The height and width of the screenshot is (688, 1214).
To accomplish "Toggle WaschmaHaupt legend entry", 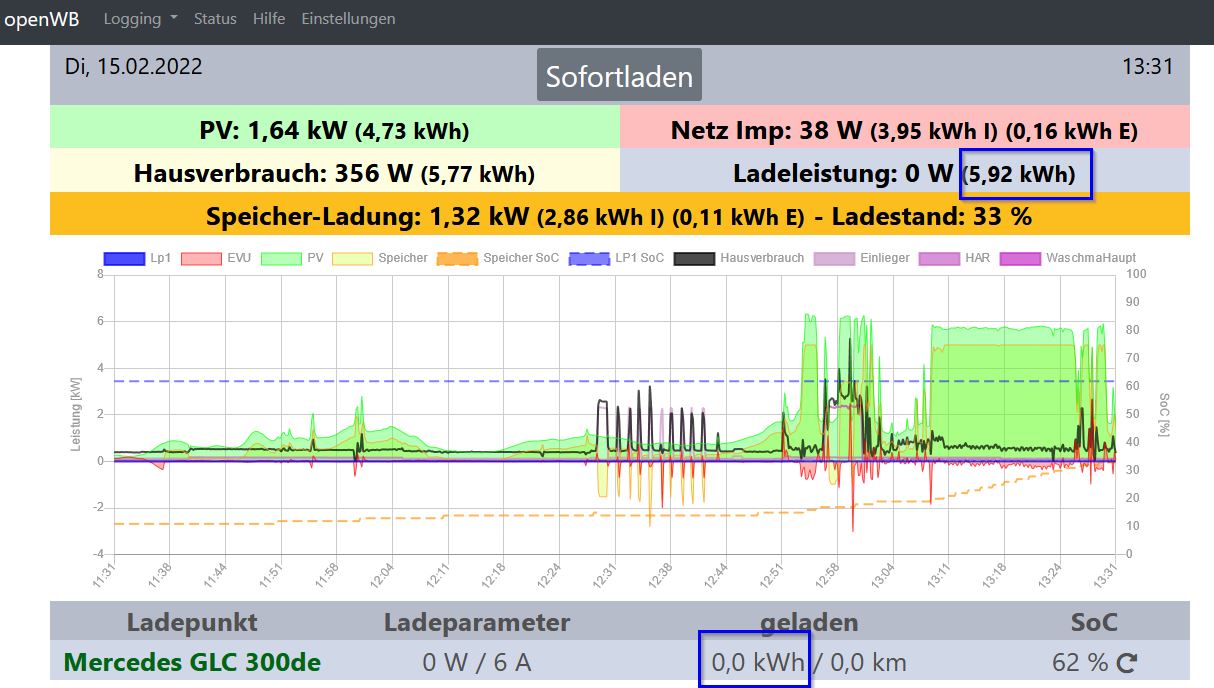I will click(1068, 258).
